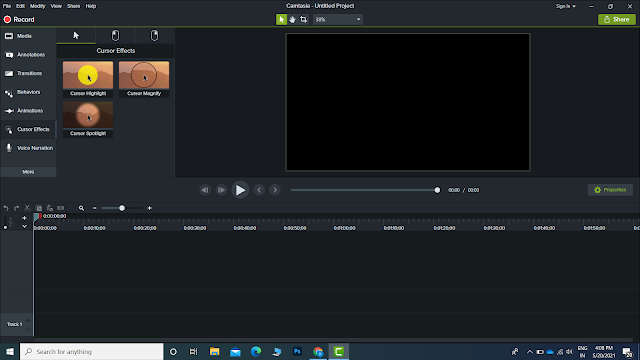The image size is (640, 360).
Task: Switch to the left-click effects tab
Action: (x=115, y=36)
